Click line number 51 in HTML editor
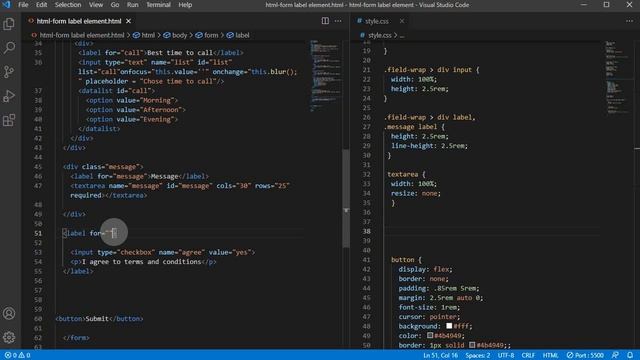Image resolution: width=640 pixels, height=360 pixels. point(38,233)
